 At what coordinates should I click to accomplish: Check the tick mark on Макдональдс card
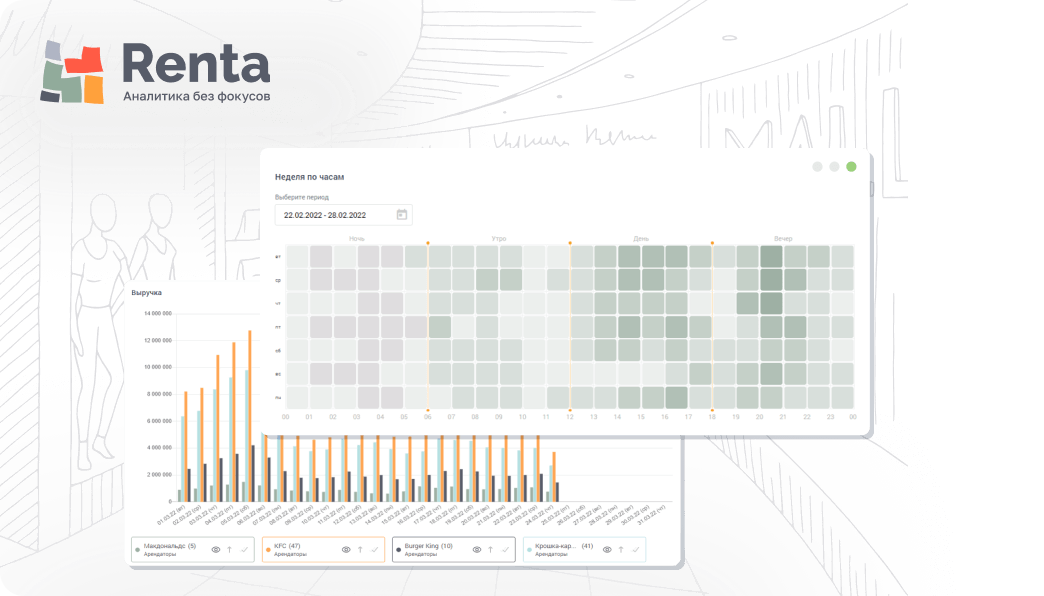[x=244, y=550]
